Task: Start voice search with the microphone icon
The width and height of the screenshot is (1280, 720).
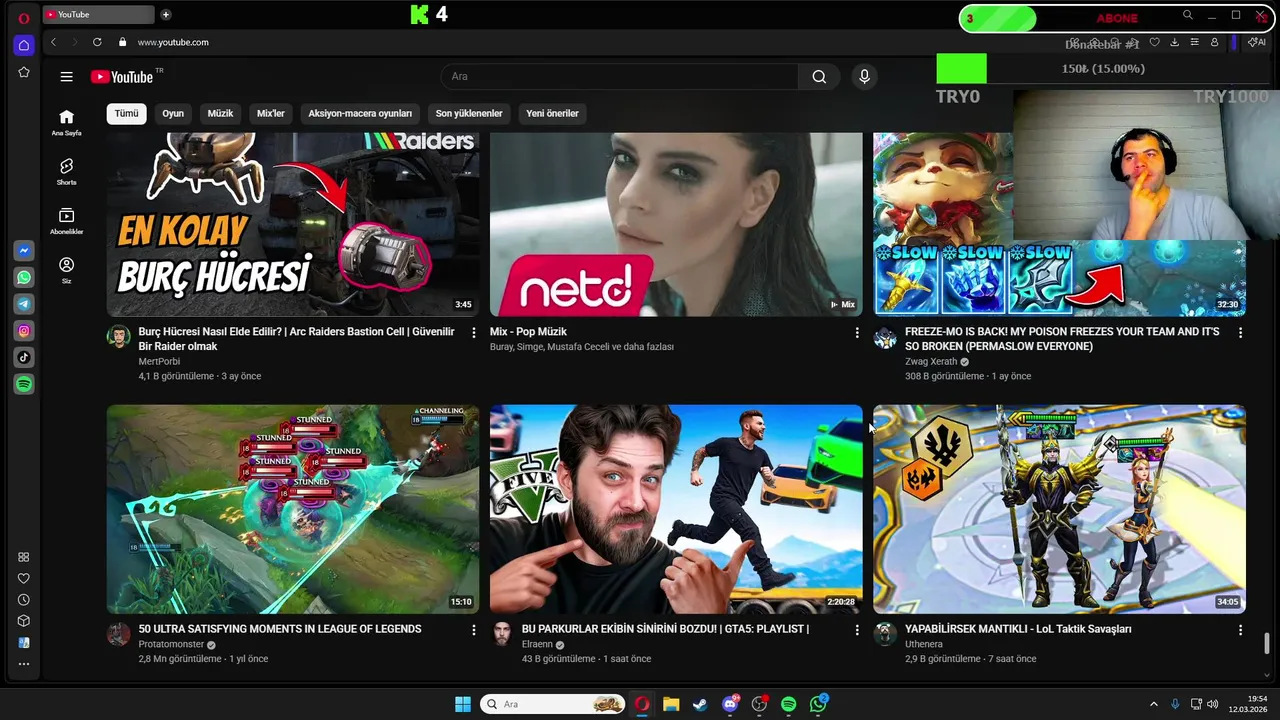Action: coord(865,77)
